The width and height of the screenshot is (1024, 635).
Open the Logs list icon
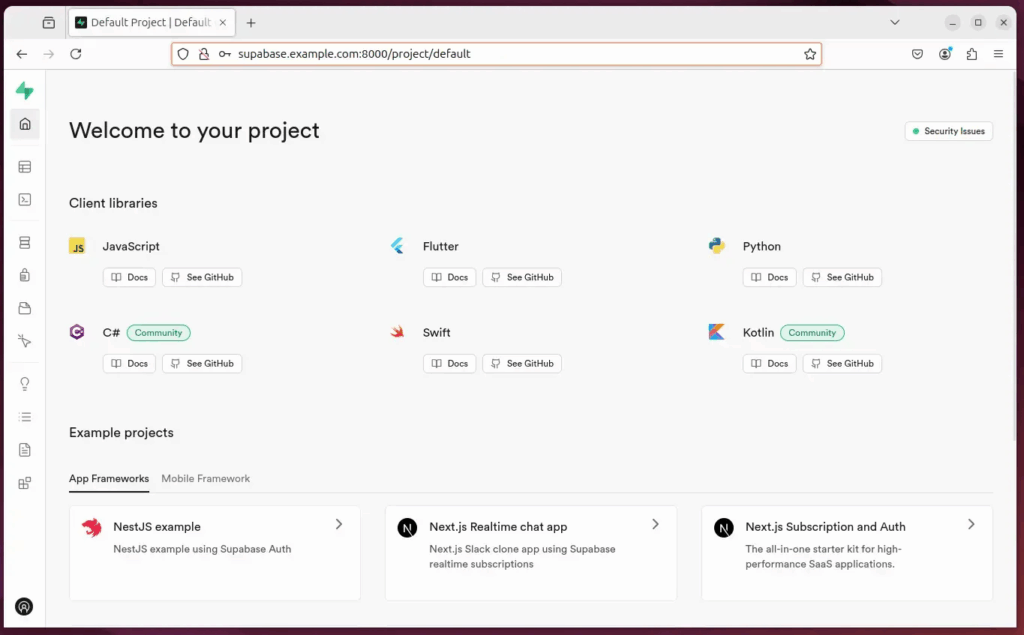point(25,417)
